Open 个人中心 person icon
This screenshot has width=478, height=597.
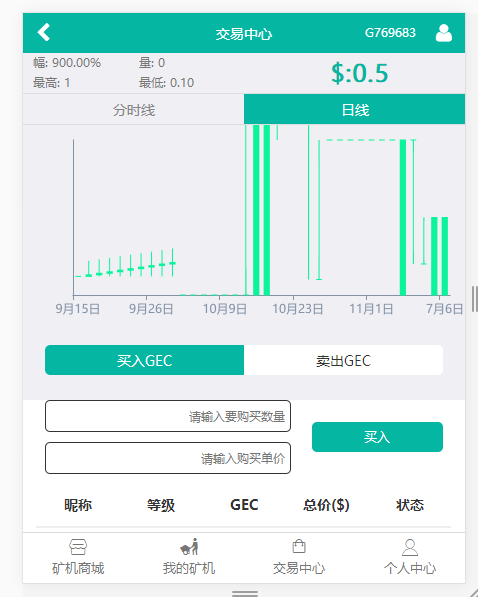[x=410, y=548]
